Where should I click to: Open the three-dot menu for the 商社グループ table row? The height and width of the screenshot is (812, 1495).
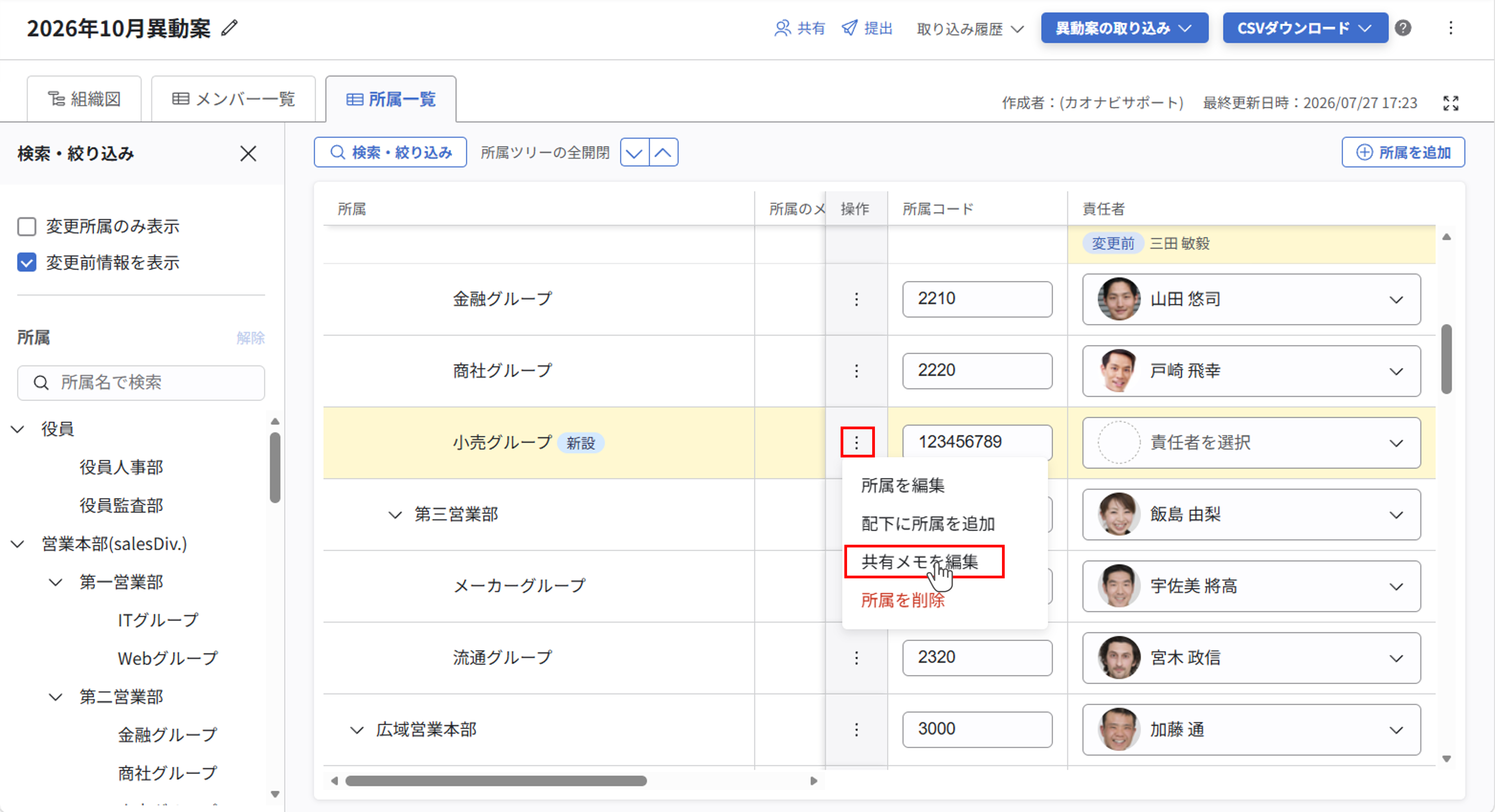pos(856,371)
